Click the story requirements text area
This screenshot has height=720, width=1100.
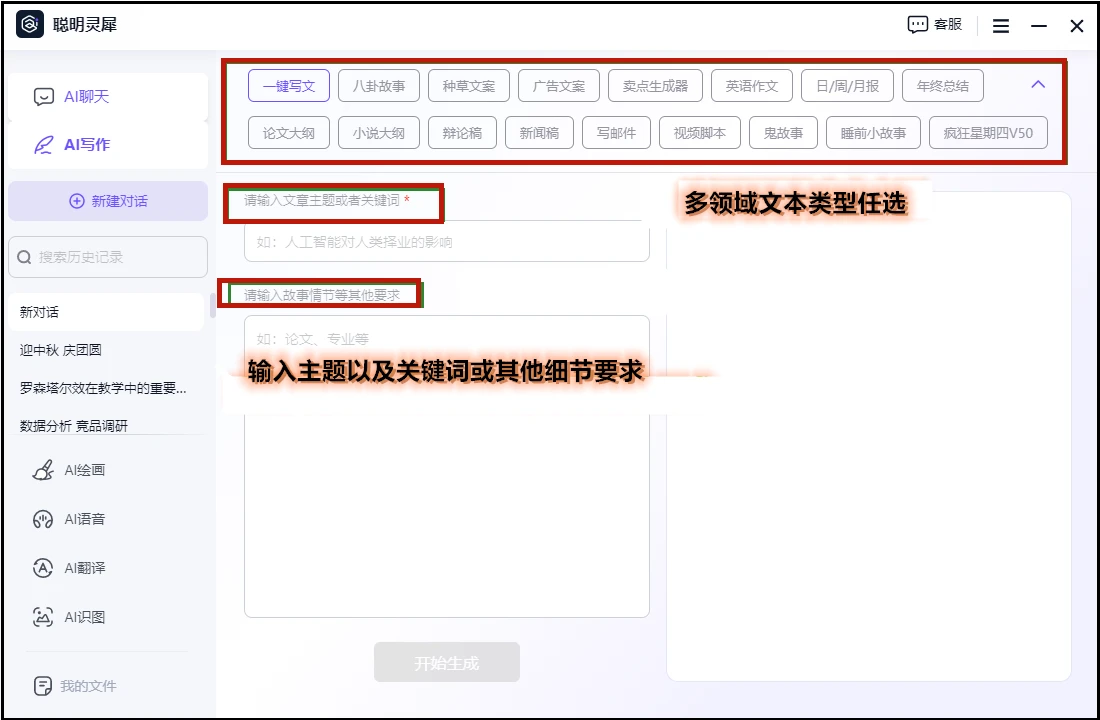[x=447, y=467]
